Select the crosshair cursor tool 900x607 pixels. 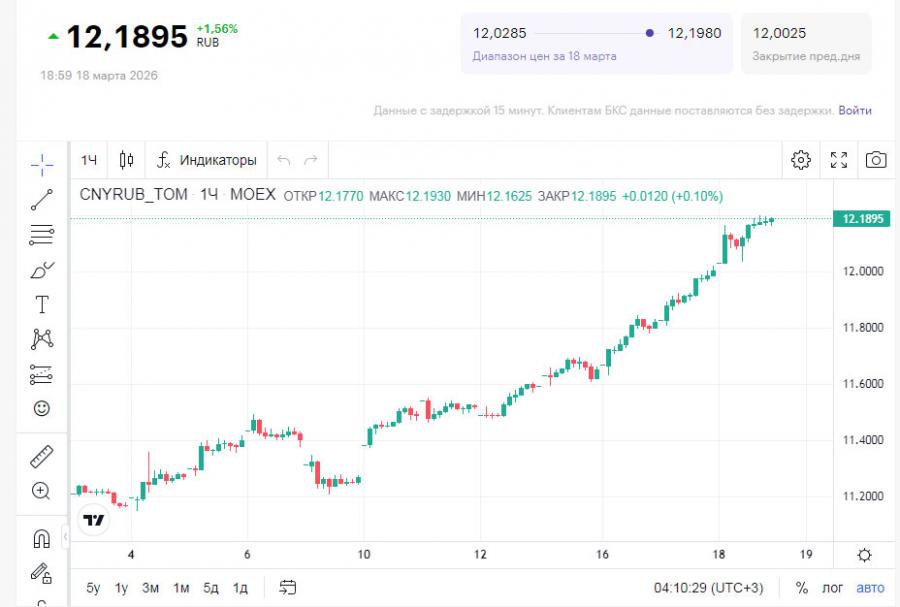tap(41, 162)
